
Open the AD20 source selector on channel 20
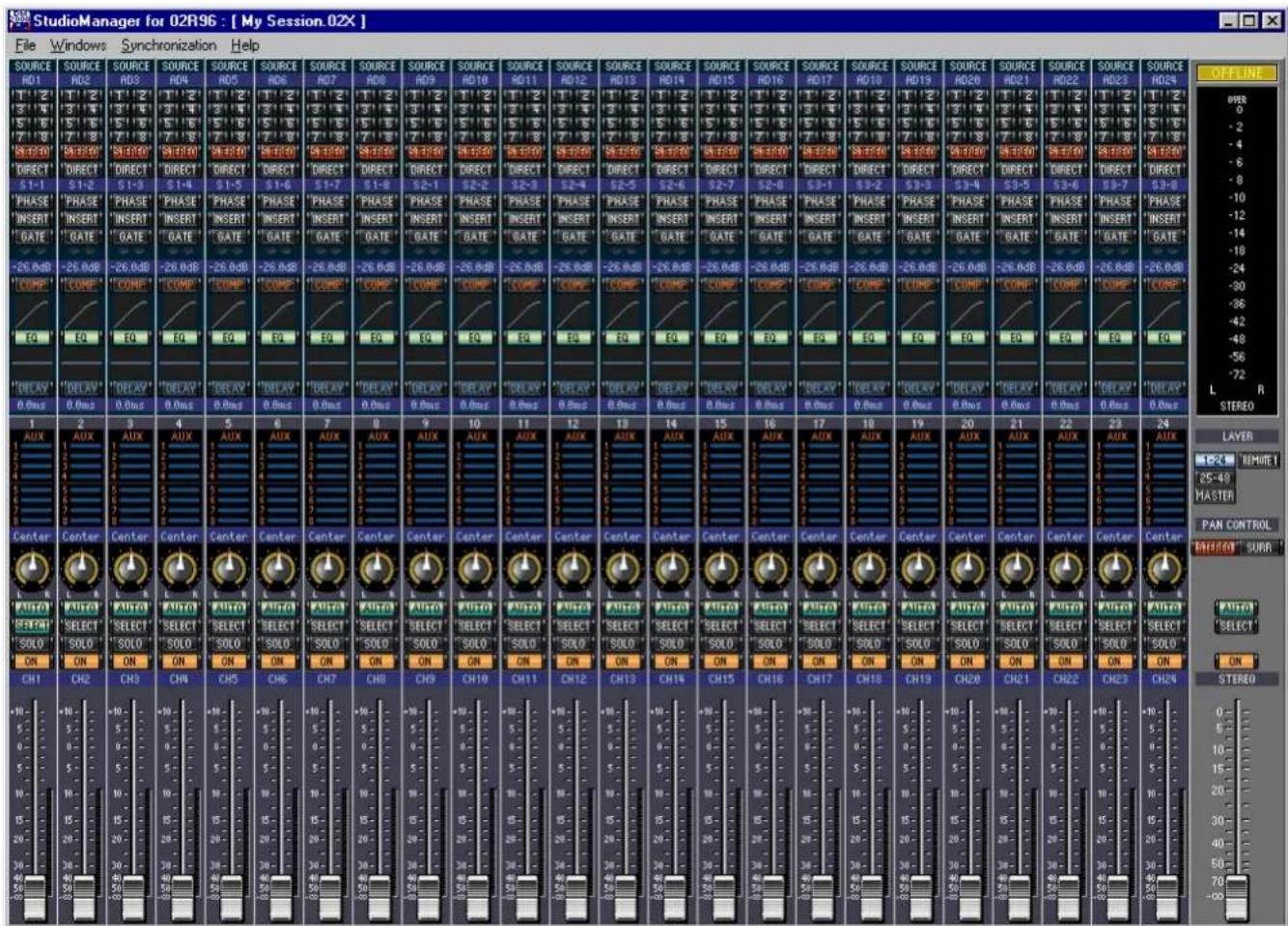[967, 81]
